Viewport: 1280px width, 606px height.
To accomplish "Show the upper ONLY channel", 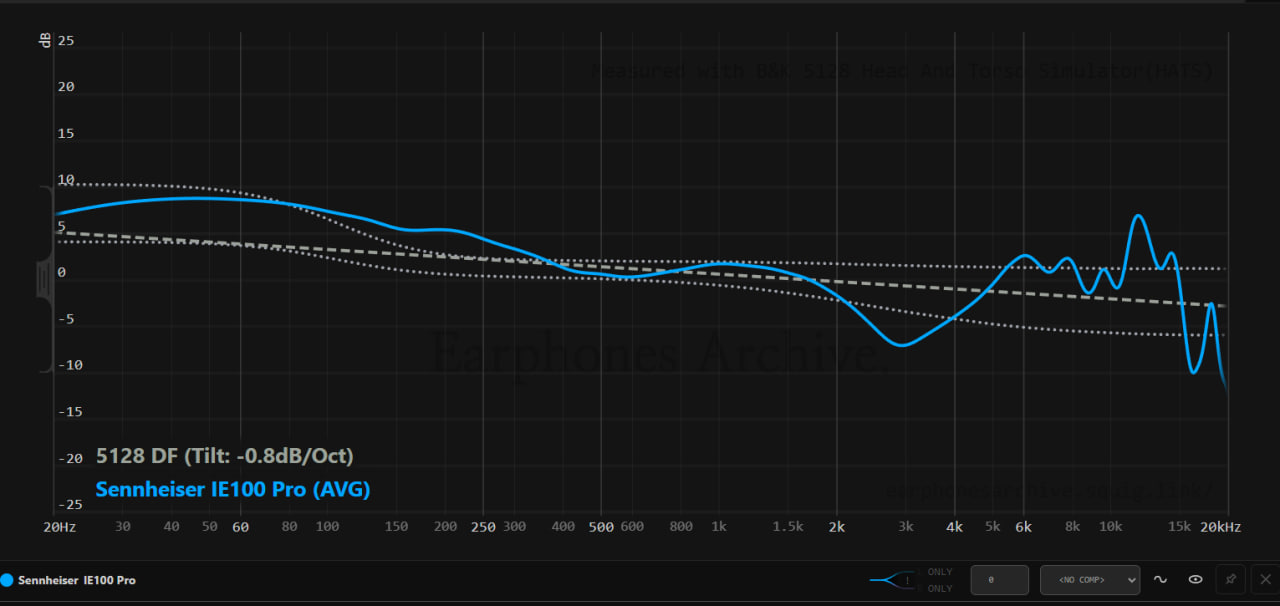I will tap(940, 572).
